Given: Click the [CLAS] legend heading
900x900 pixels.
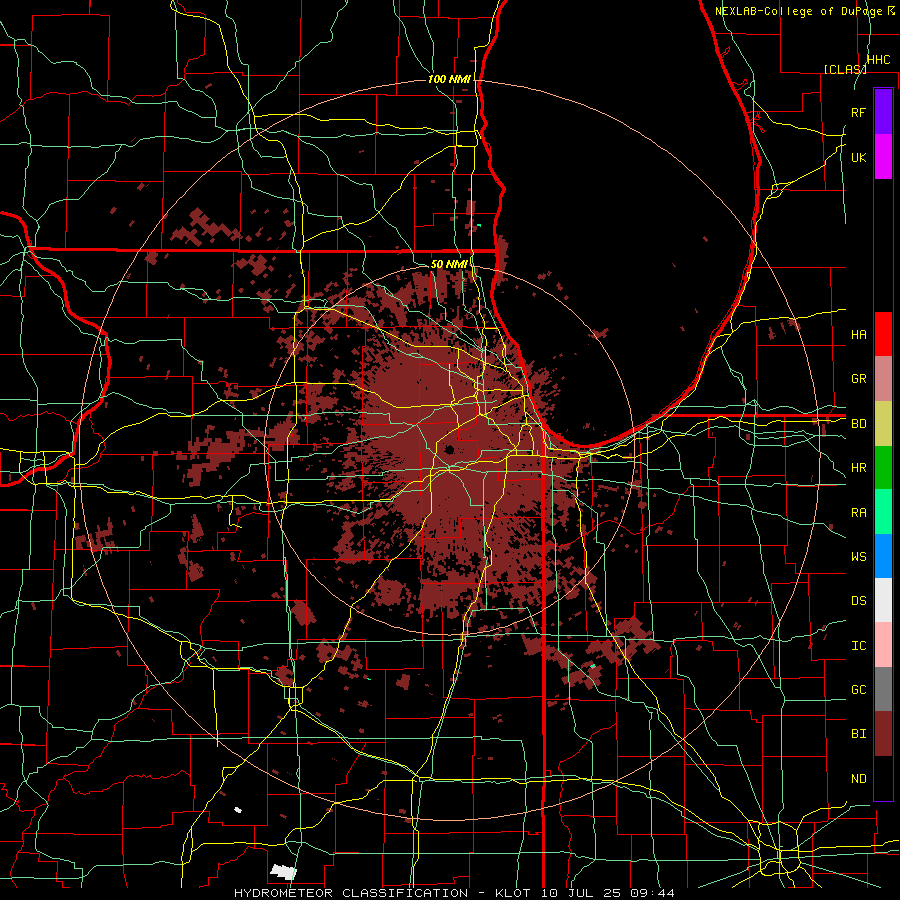Looking at the screenshot, I should [845, 69].
